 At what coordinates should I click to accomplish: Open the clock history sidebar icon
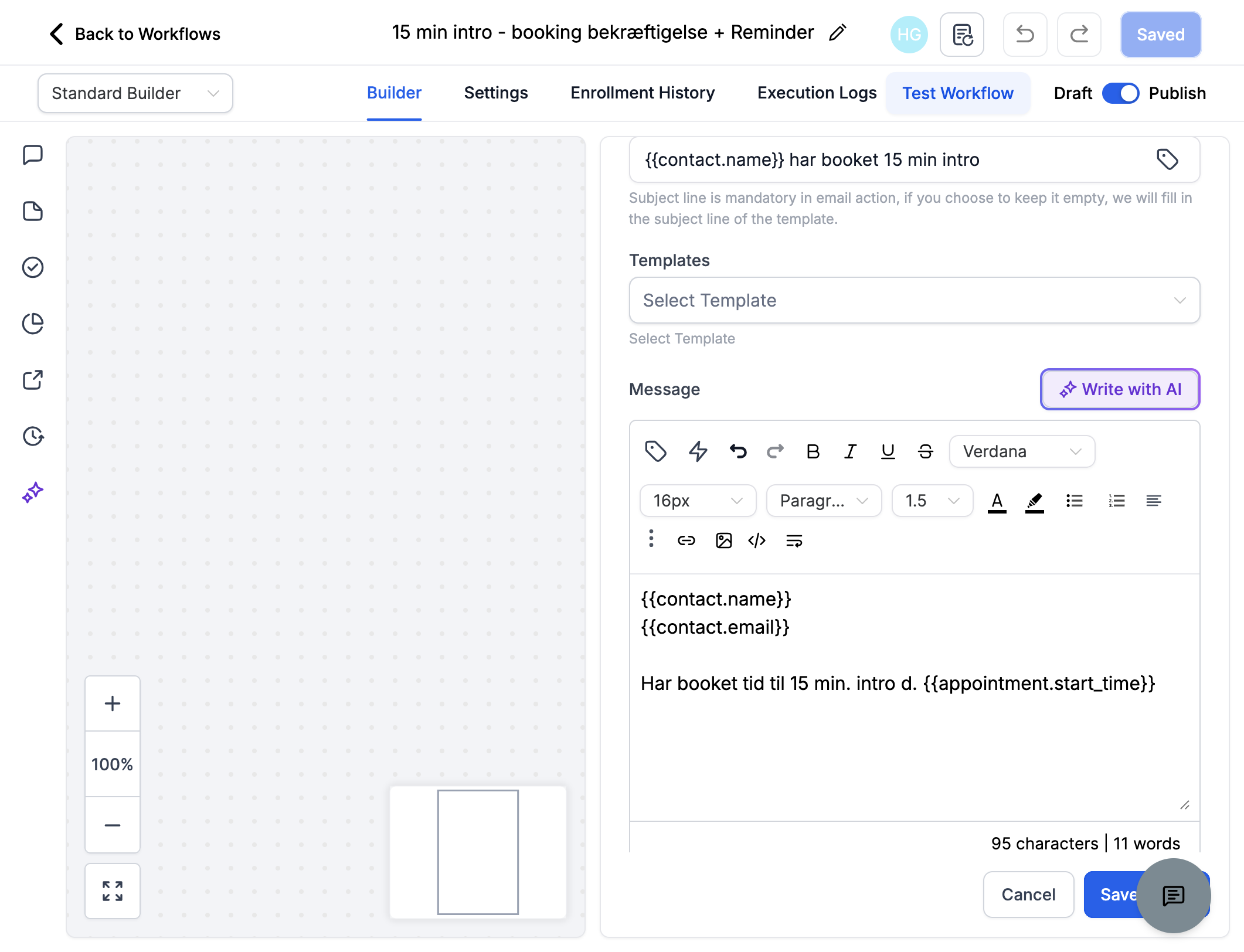pyautogui.click(x=33, y=436)
